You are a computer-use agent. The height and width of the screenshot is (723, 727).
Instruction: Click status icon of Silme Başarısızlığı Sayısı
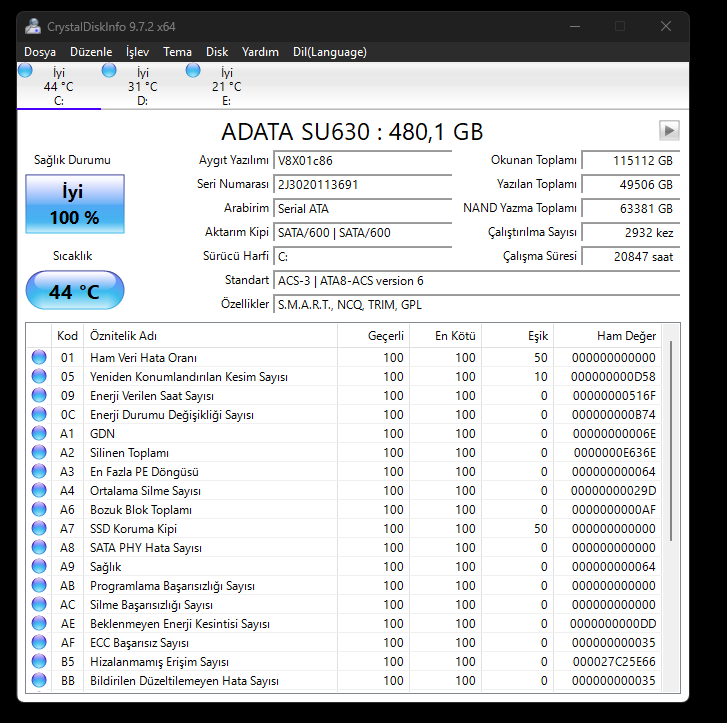[39, 604]
